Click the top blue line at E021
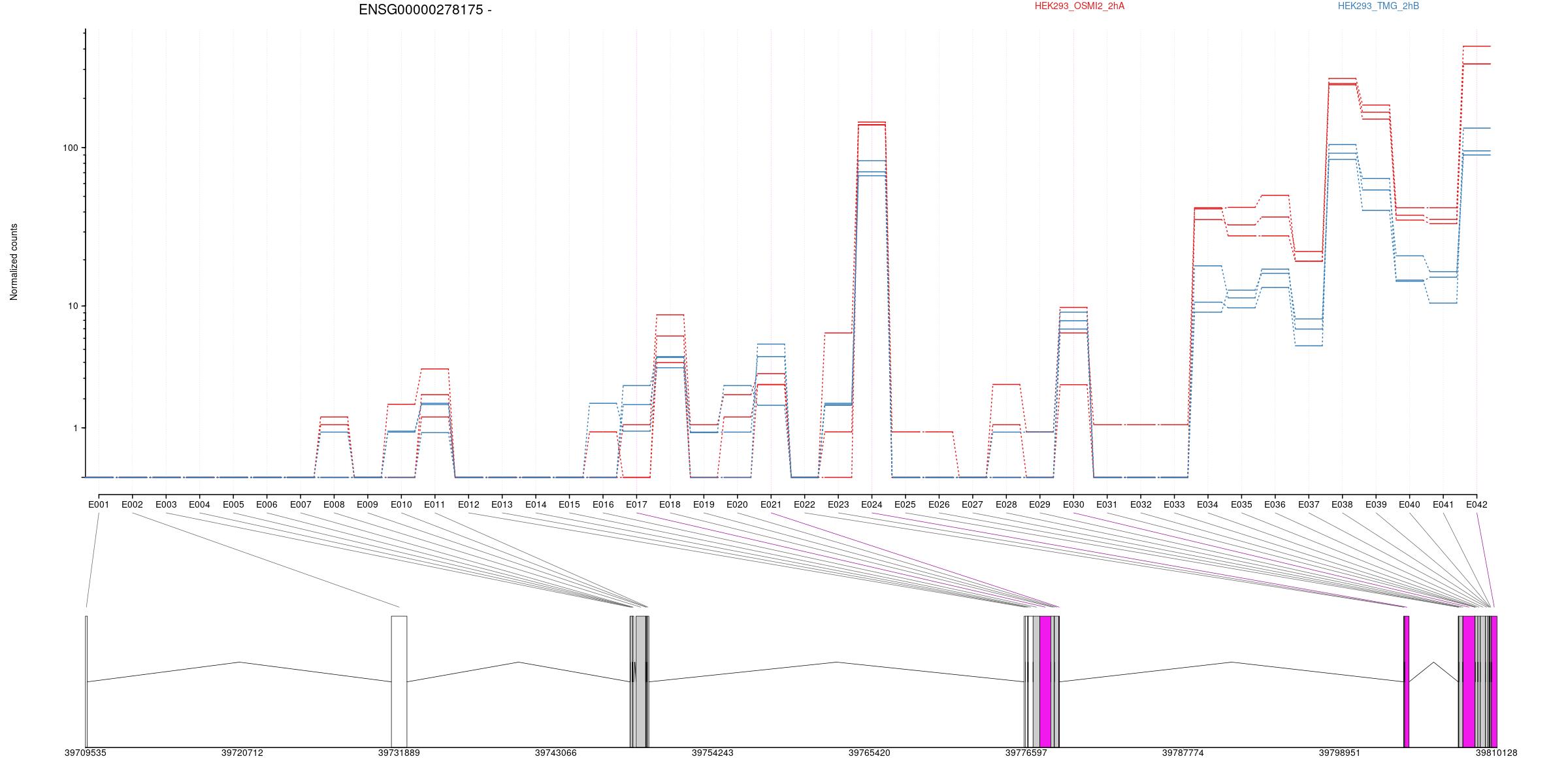This screenshot has width=1568, height=784. pos(771,344)
